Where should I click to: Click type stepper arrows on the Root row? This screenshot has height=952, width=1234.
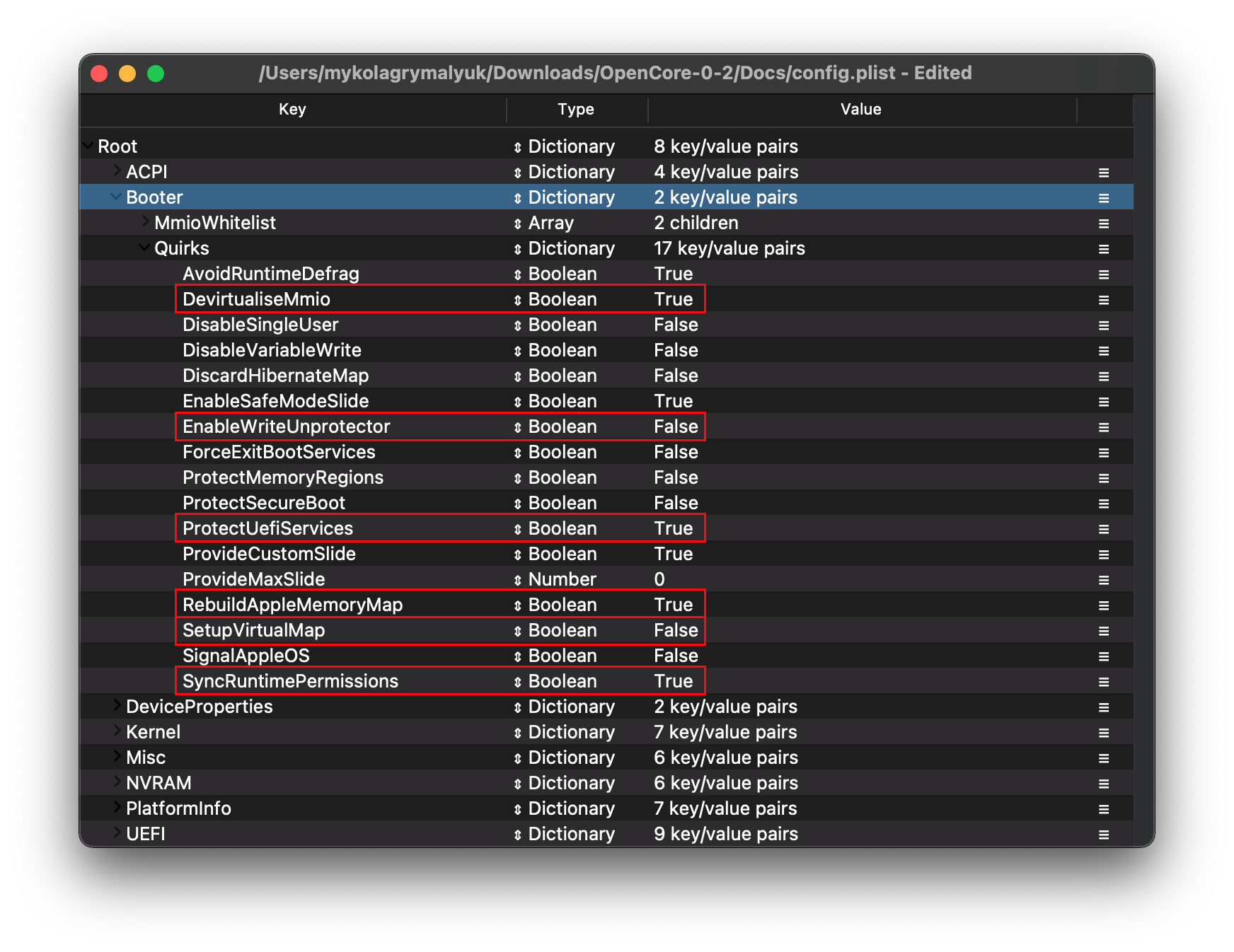(517, 147)
